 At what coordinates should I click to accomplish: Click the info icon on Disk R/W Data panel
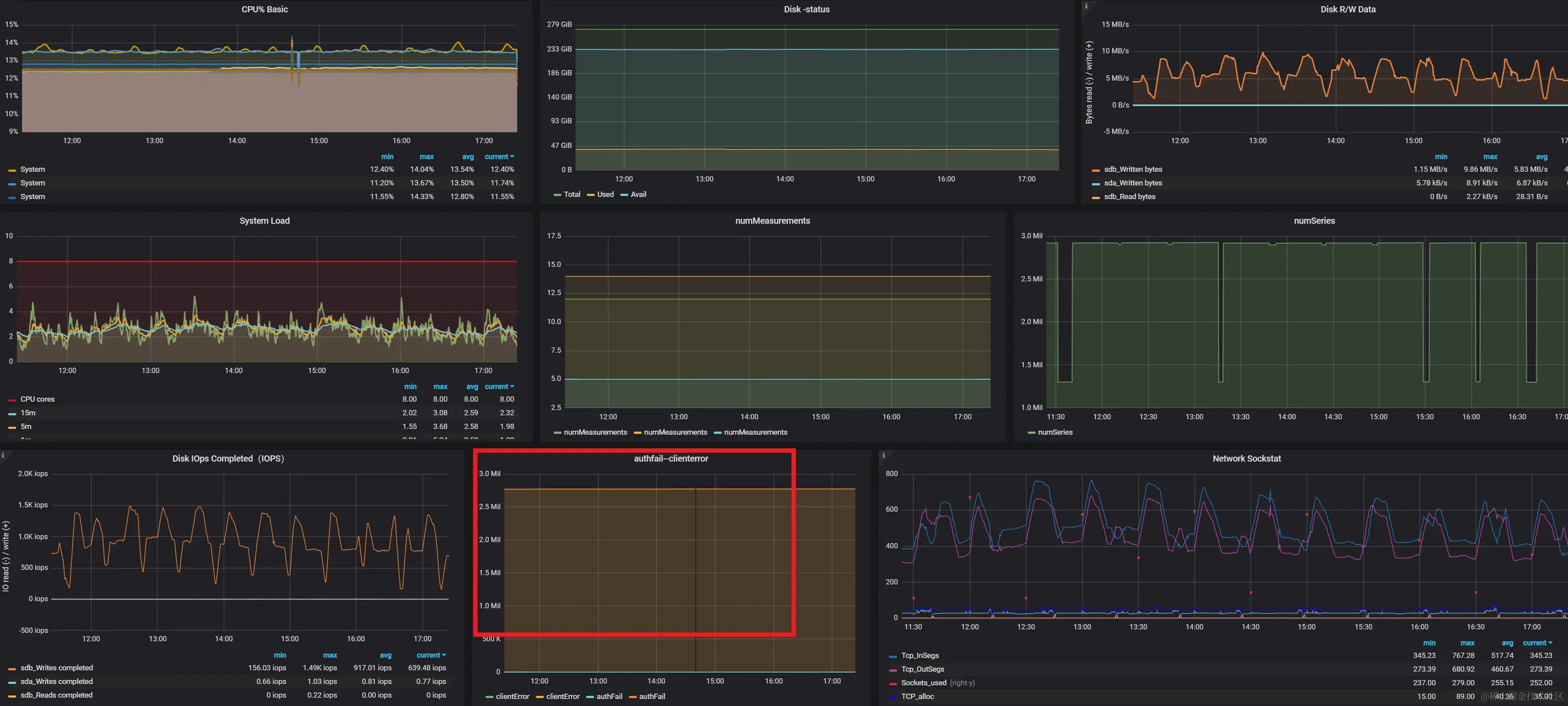click(1086, 6)
